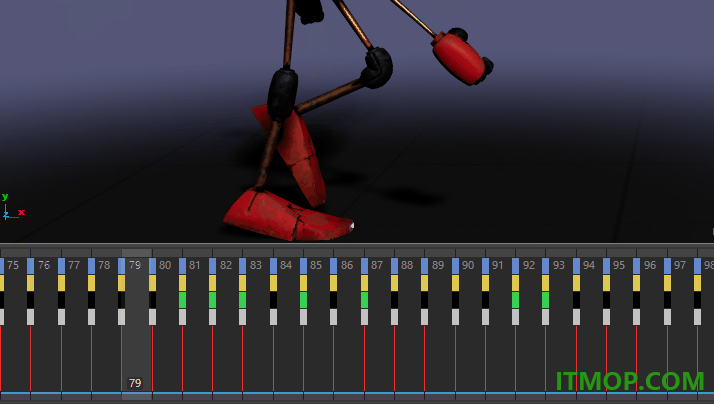Click the black knee joint of bent leg
This screenshot has width=714, height=404.
[x=377, y=67]
